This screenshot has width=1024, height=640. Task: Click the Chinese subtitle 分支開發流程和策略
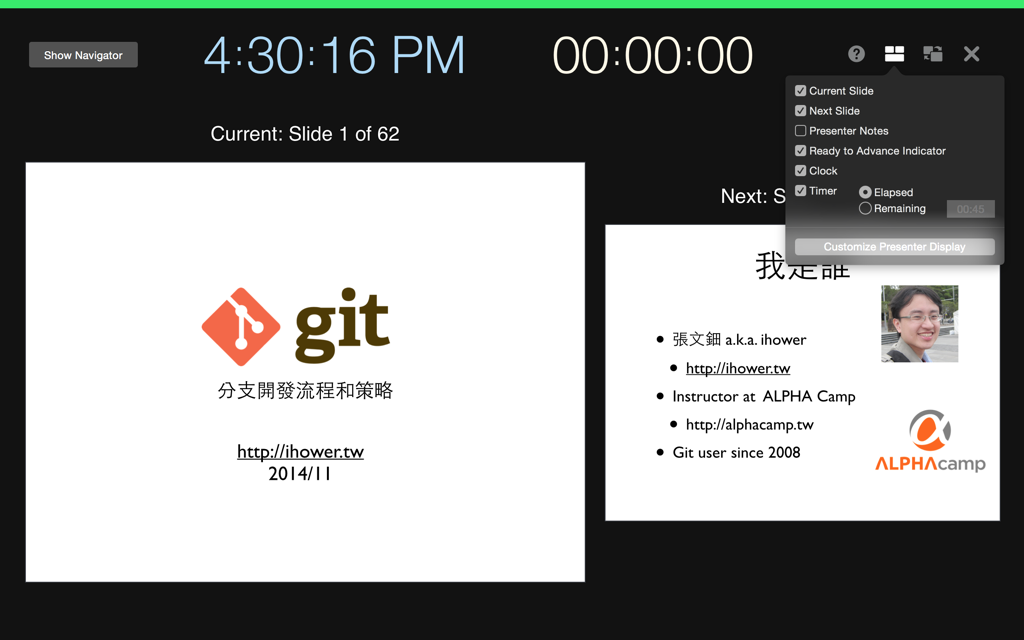[305, 391]
